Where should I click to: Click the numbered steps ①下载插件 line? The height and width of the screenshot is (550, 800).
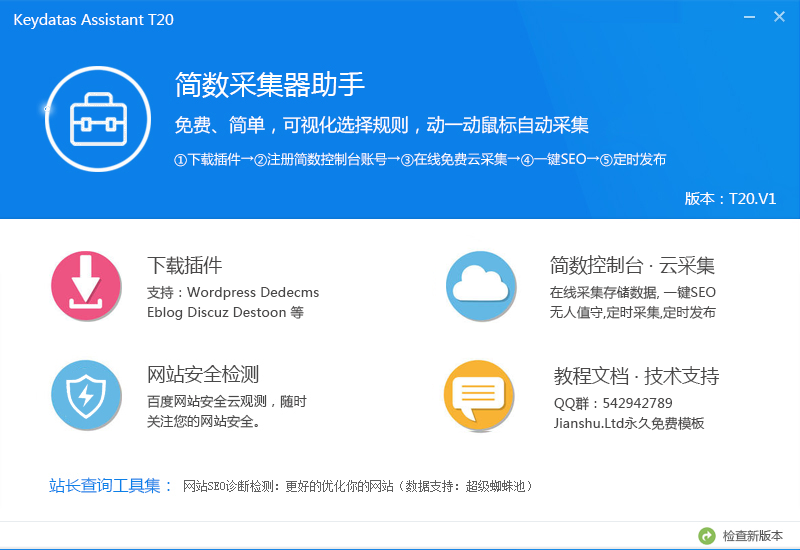pos(420,160)
